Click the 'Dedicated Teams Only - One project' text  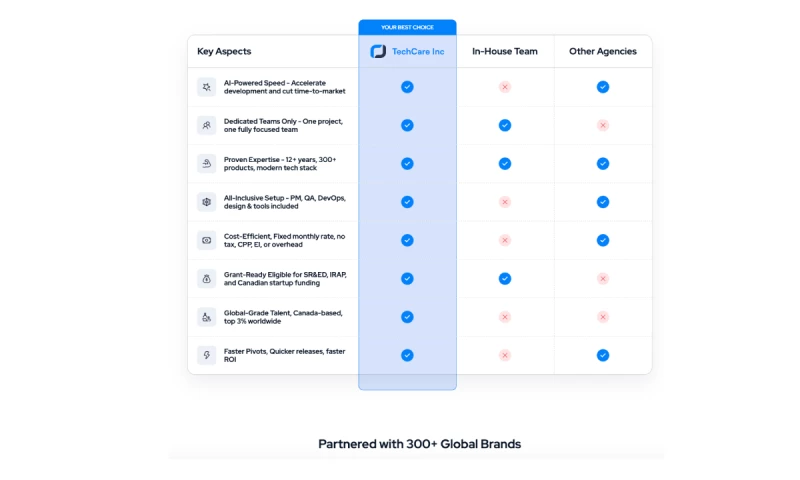283,125
